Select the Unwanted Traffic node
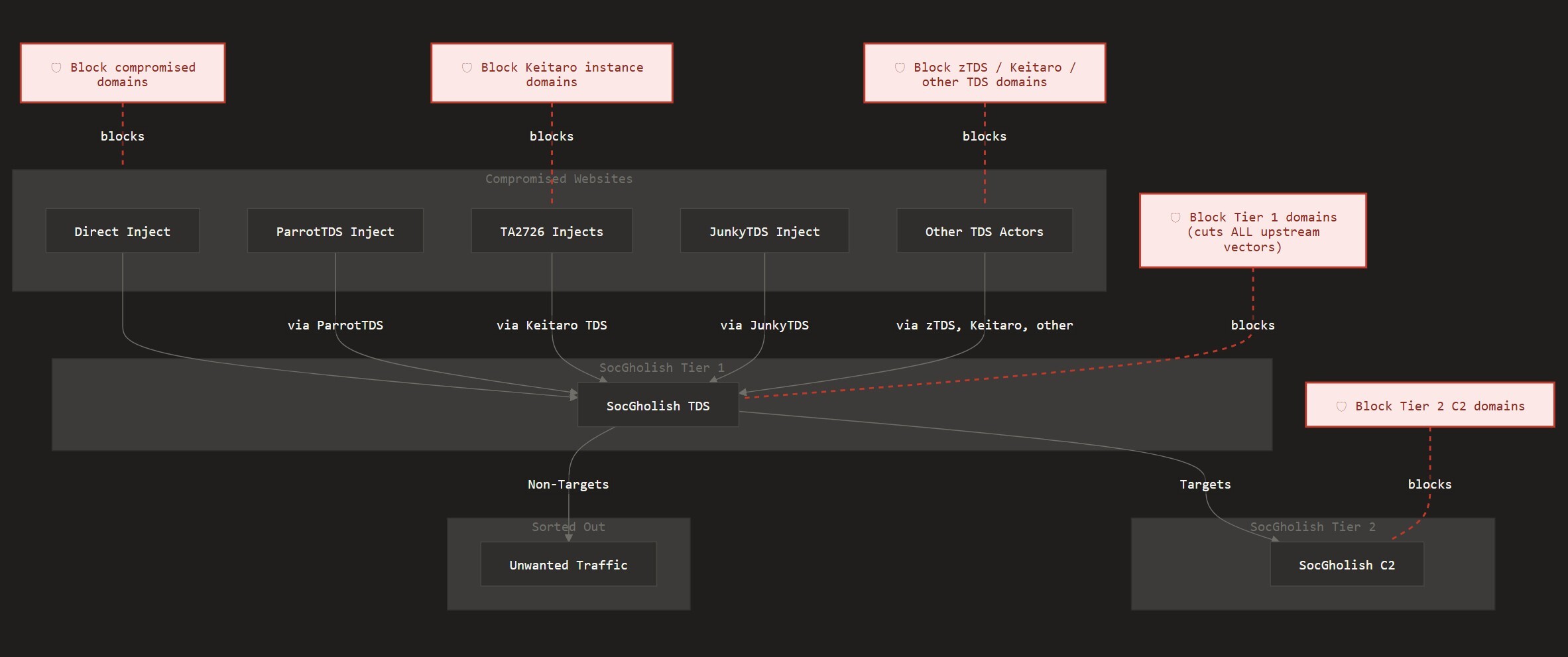The image size is (1568, 657). [x=568, y=564]
